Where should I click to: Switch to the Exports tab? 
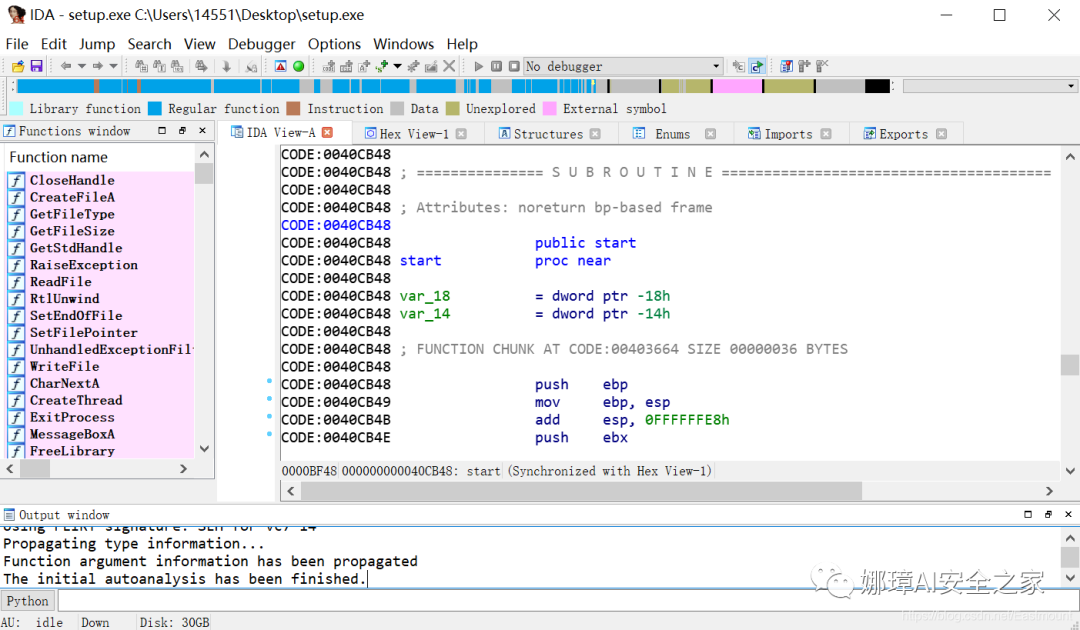pyautogui.click(x=904, y=134)
